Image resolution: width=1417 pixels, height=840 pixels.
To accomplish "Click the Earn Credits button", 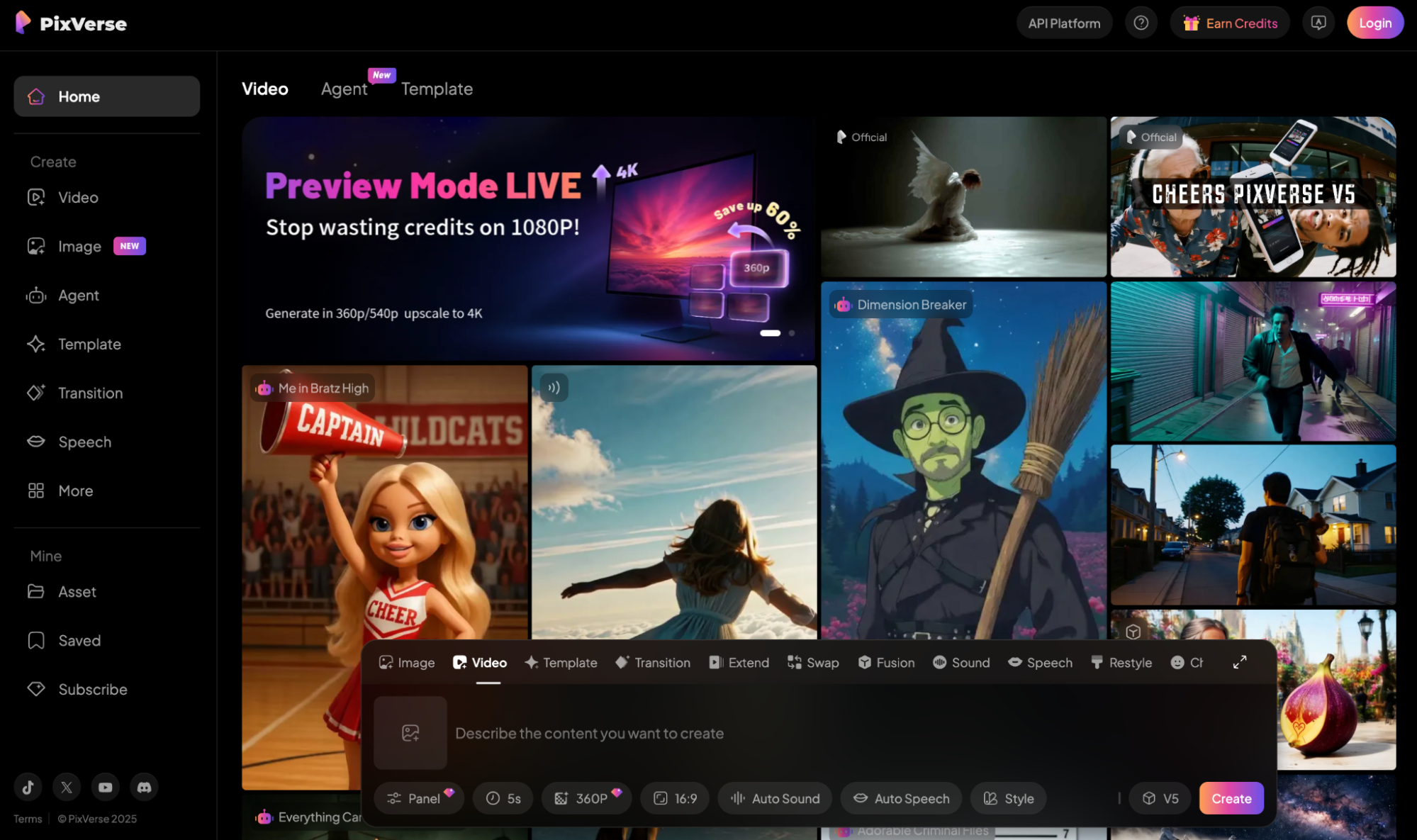I will pyautogui.click(x=1230, y=23).
